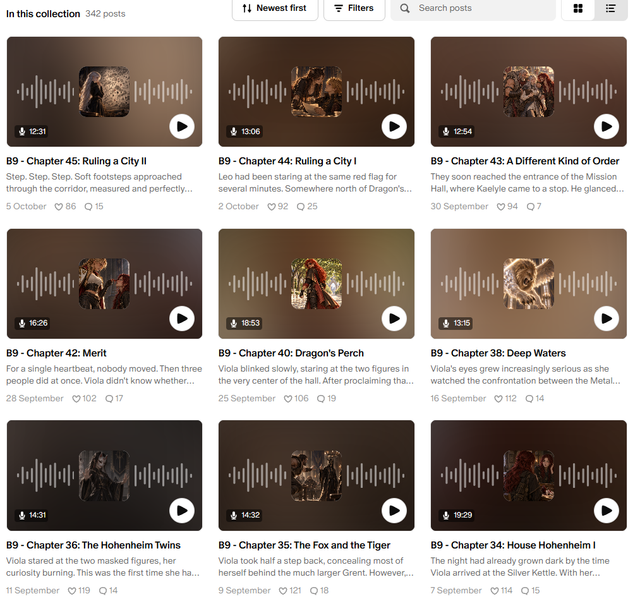Play Chapter 42: Merit audio
Screen dimensions: 640x608
click(182, 318)
